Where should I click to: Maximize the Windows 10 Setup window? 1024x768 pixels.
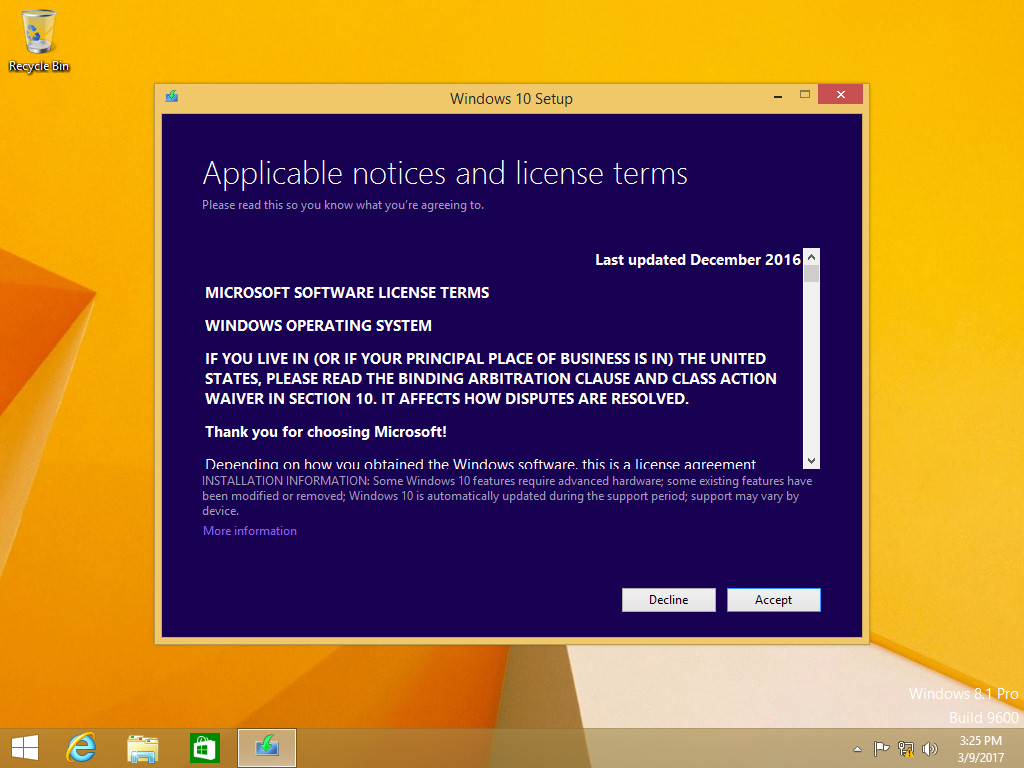click(805, 95)
